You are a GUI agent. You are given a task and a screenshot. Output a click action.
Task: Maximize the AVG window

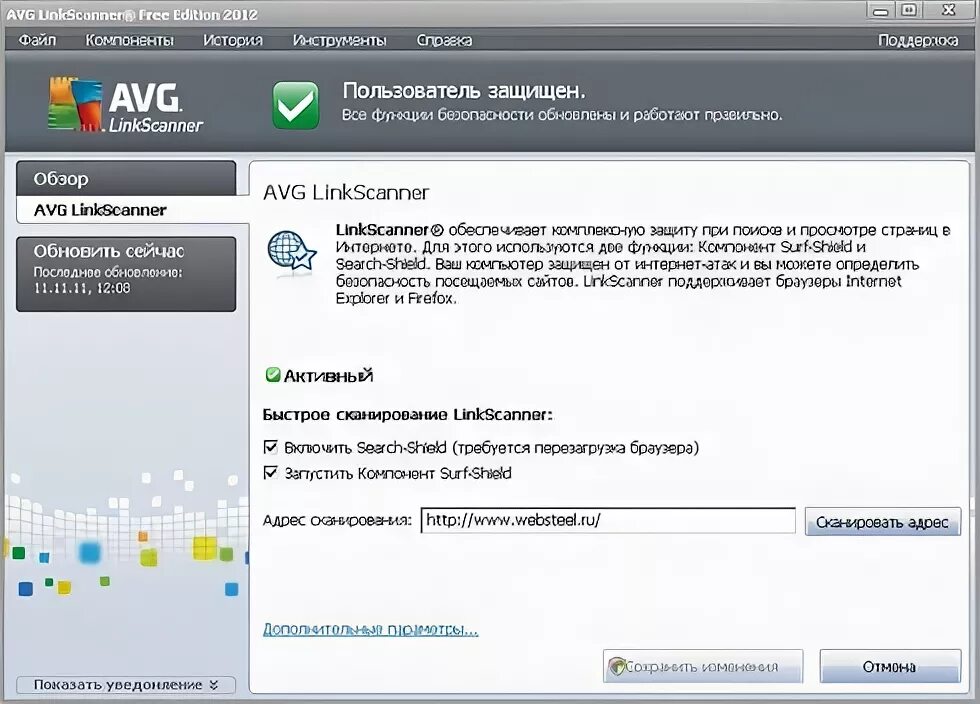coord(910,10)
